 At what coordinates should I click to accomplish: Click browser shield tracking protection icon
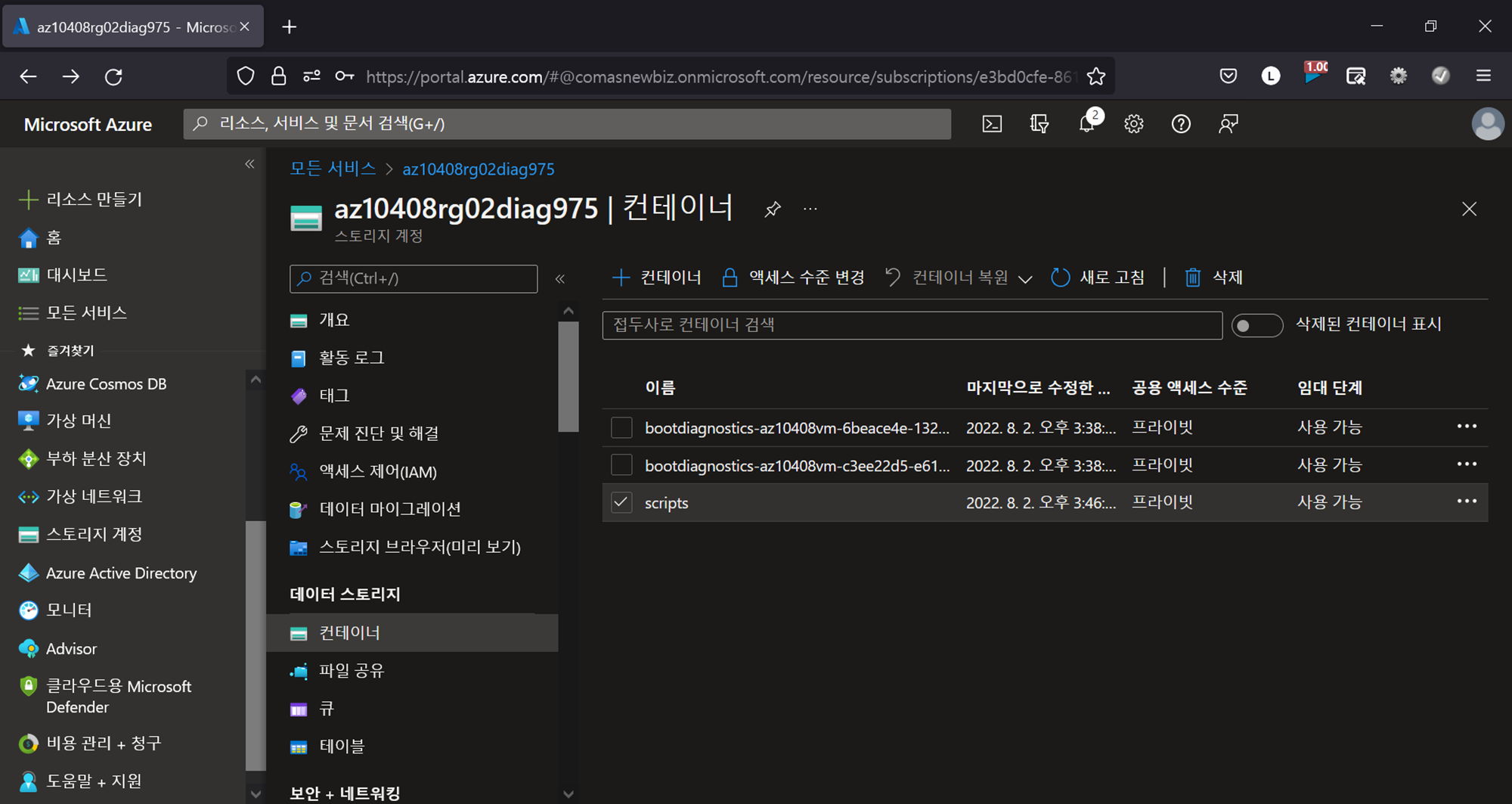click(x=246, y=76)
